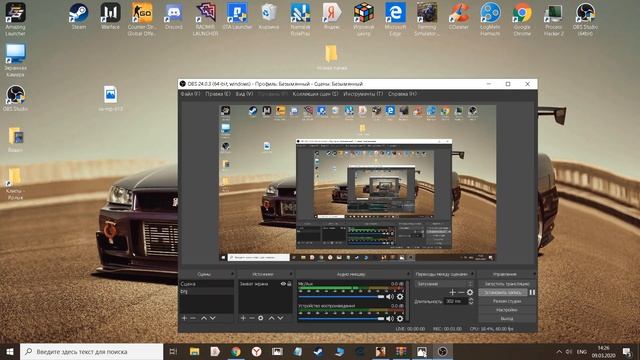The width and height of the screenshot is (640, 360).
Task: Open Task View on taskbar
Action: click(x=173, y=351)
